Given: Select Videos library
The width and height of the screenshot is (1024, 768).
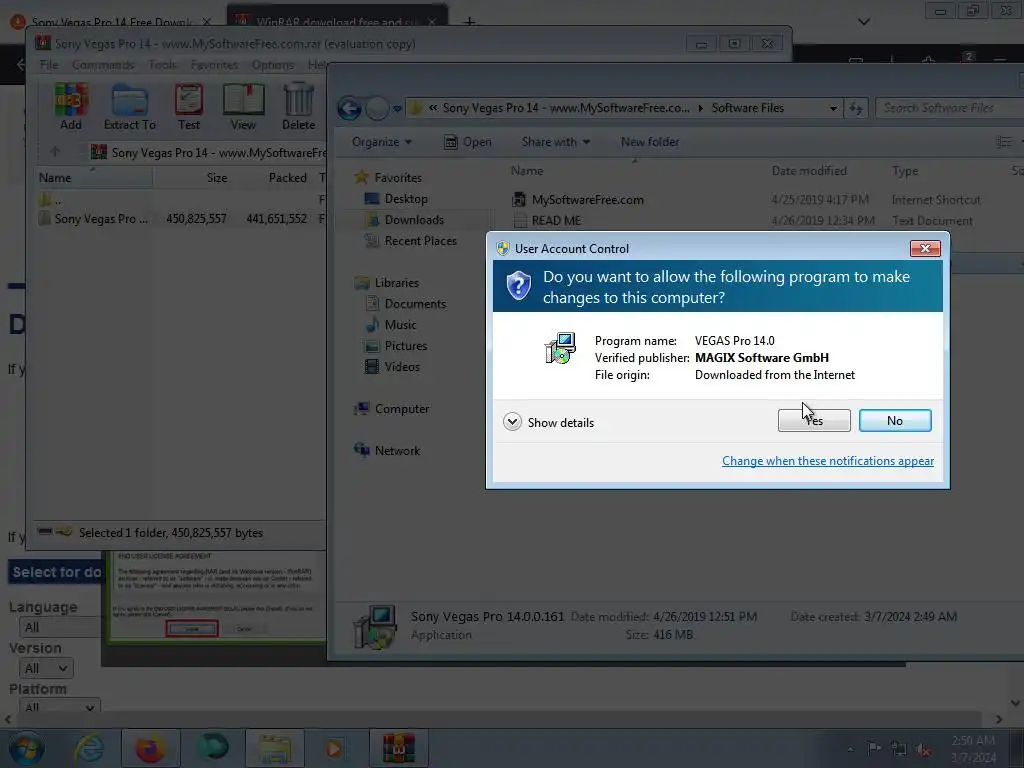Looking at the screenshot, I should (393, 366).
